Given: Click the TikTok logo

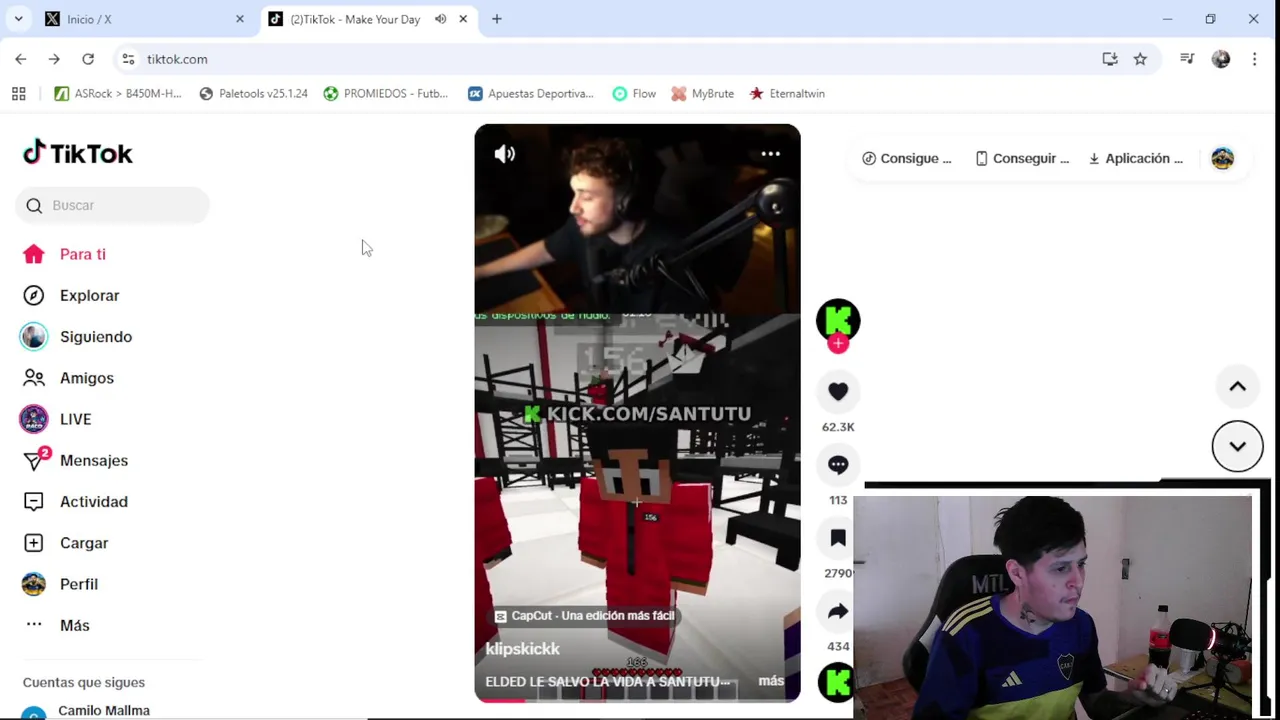Looking at the screenshot, I should (x=78, y=153).
